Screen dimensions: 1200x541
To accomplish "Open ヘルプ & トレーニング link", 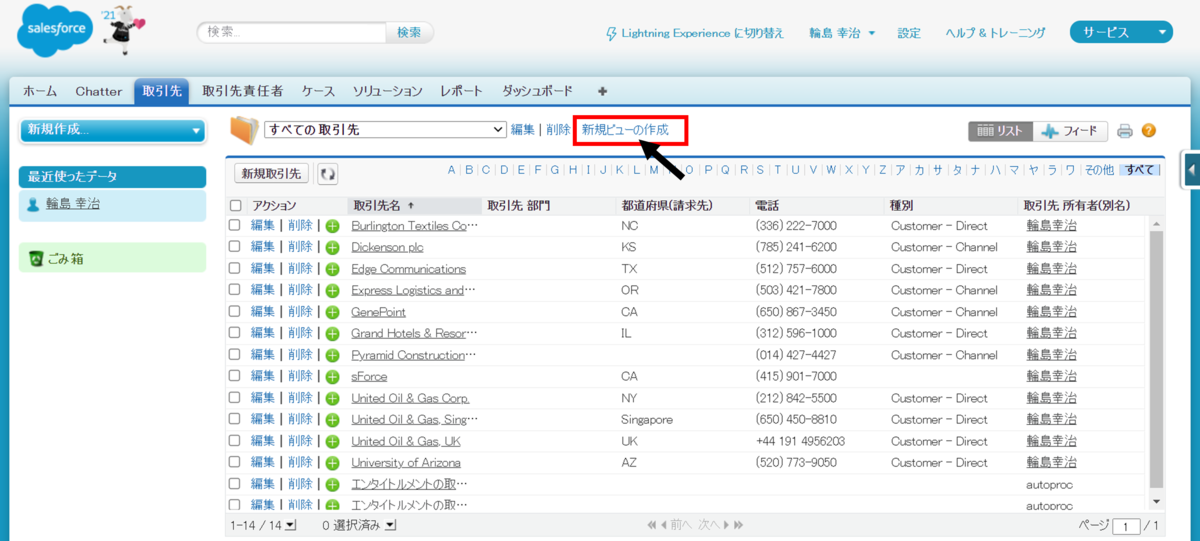I will [x=995, y=33].
